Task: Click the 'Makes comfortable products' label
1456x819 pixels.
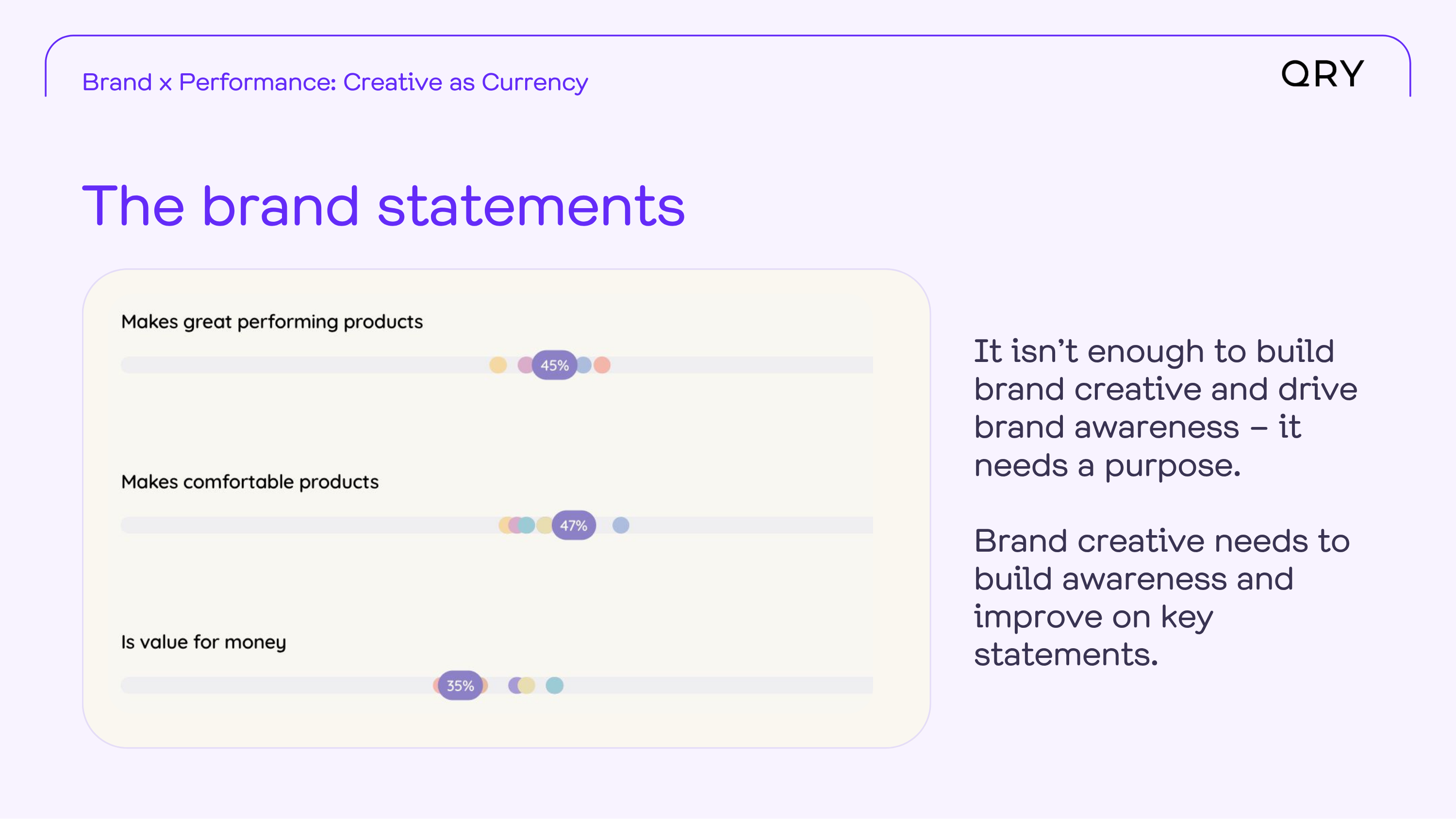Action: coord(250,482)
